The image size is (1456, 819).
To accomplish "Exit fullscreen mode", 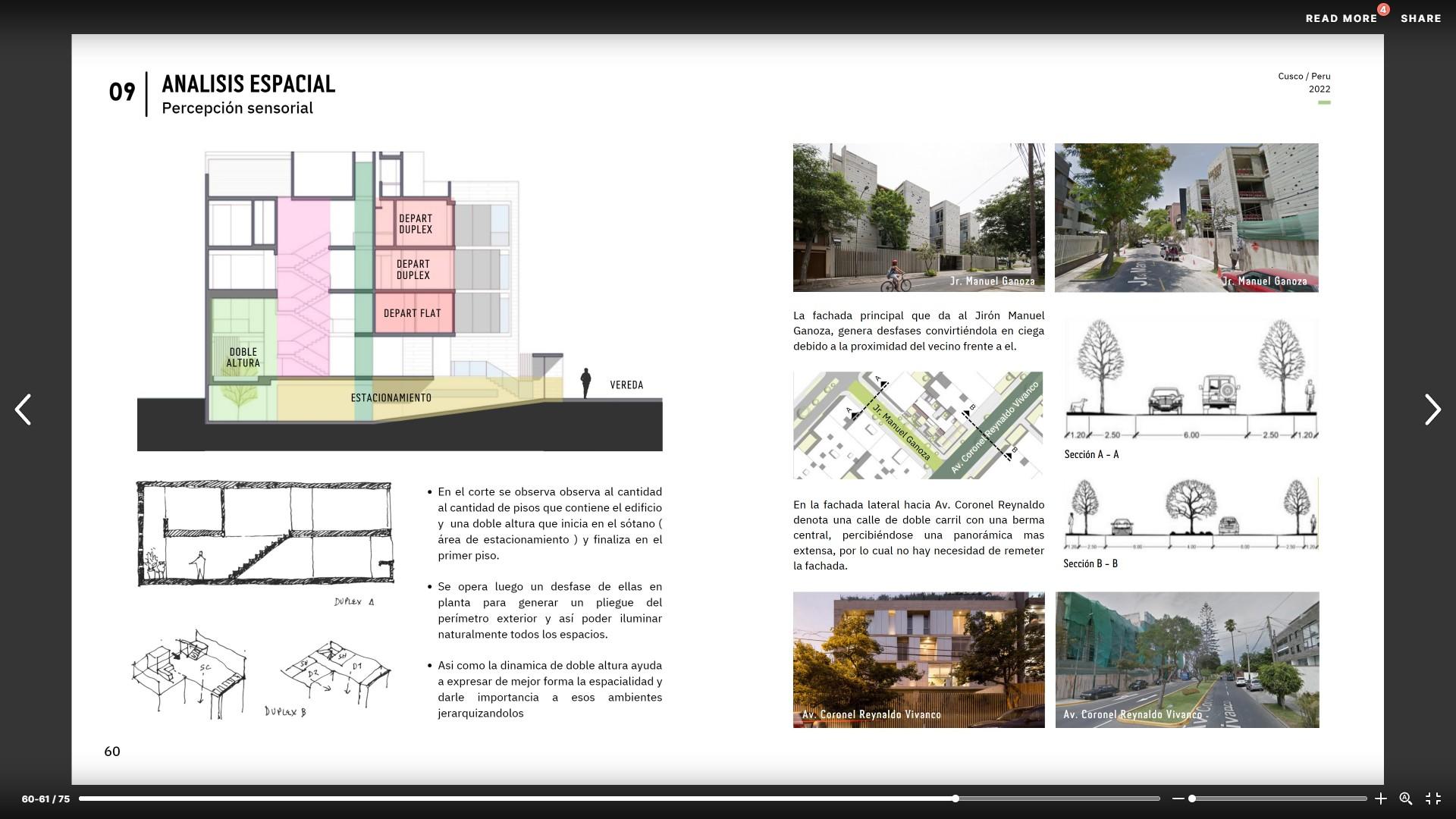I will [1433, 799].
